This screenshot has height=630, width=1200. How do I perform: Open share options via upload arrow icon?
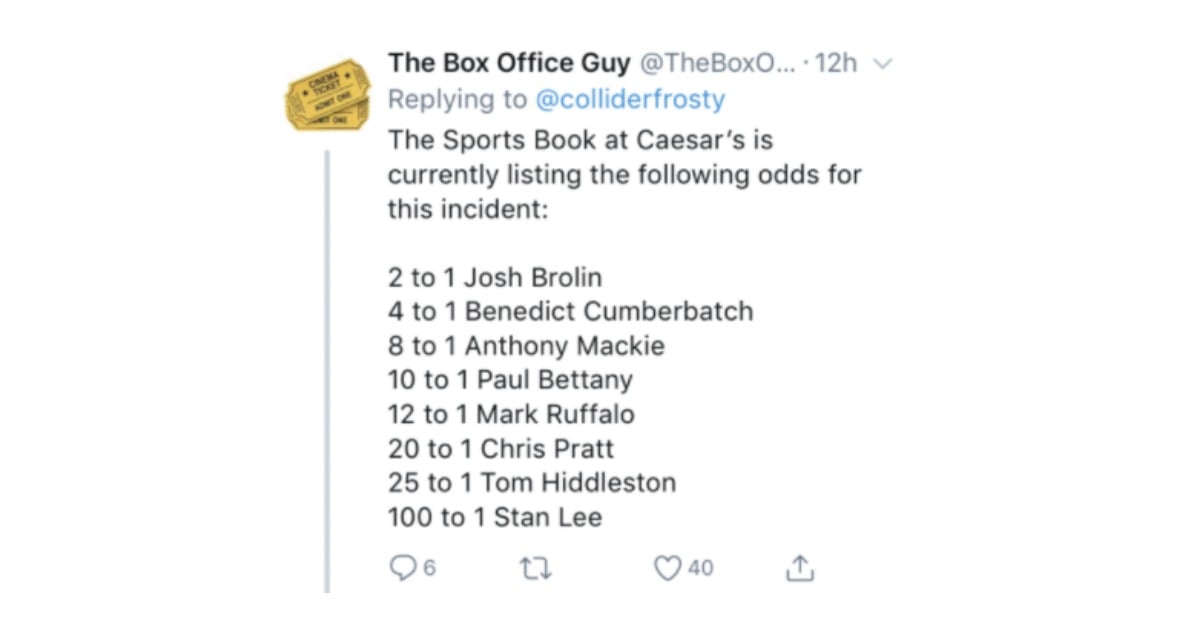[799, 568]
